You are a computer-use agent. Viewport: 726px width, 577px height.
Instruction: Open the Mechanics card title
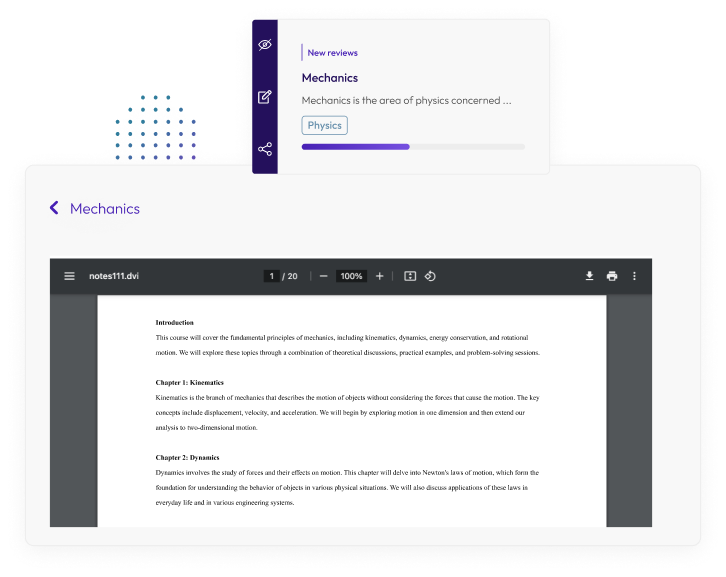point(329,77)
